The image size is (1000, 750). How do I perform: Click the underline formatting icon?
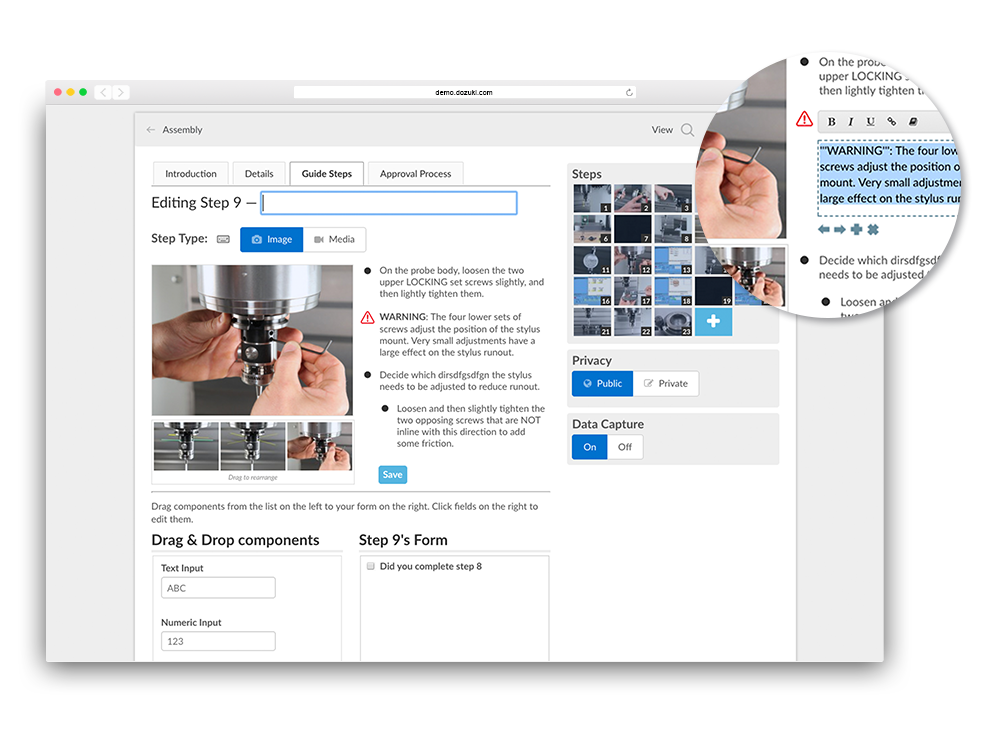[870, 122]
